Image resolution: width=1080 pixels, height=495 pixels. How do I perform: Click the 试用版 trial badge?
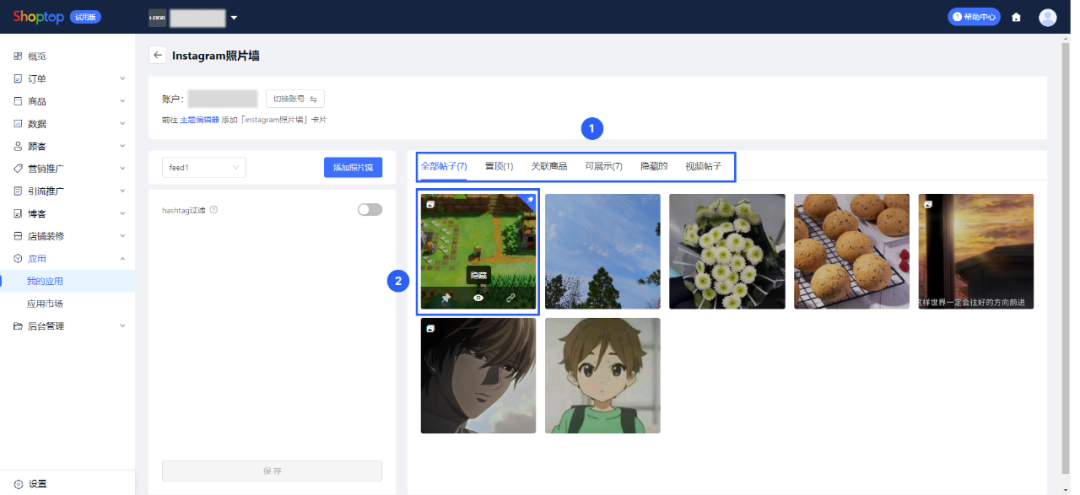(85, 17)
